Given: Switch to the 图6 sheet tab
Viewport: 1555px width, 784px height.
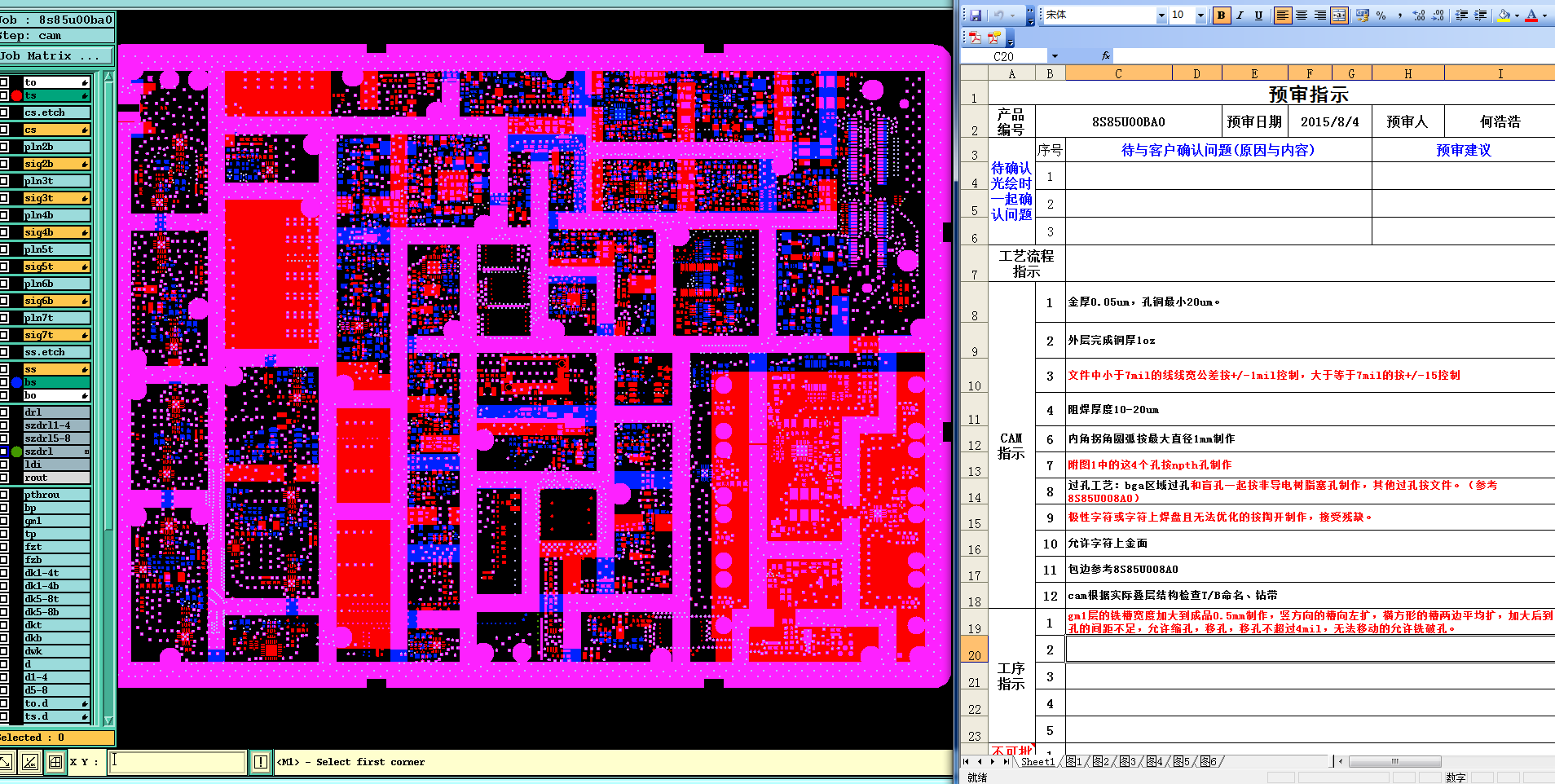Looking at the screenshot, I should point(1209,762).
